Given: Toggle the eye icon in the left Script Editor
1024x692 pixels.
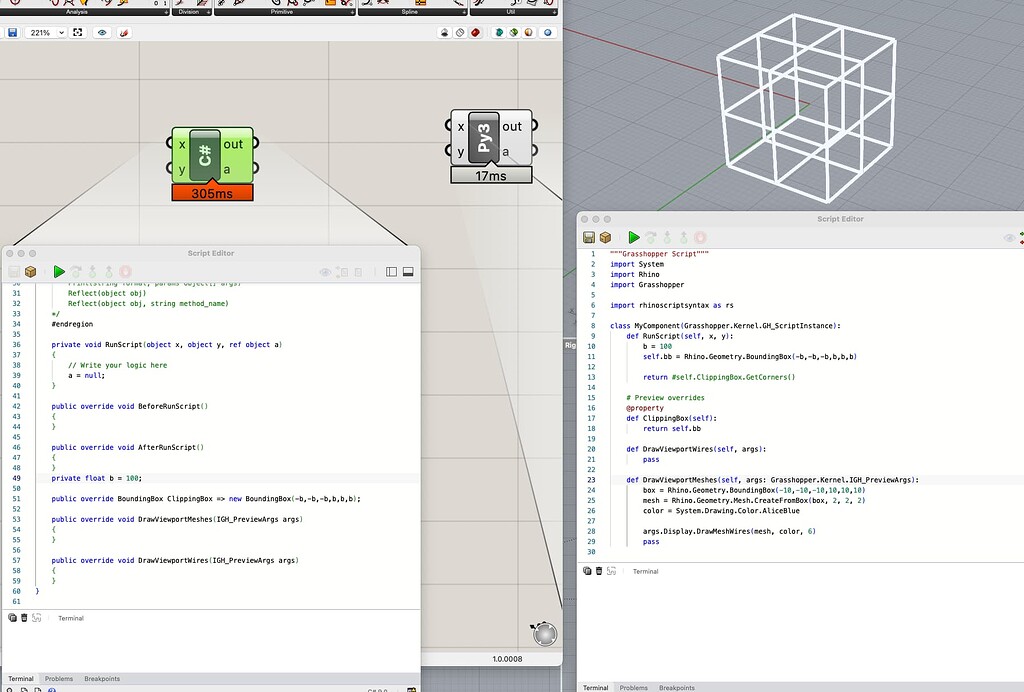Looking at the screenshot, I should pos(324,272).
